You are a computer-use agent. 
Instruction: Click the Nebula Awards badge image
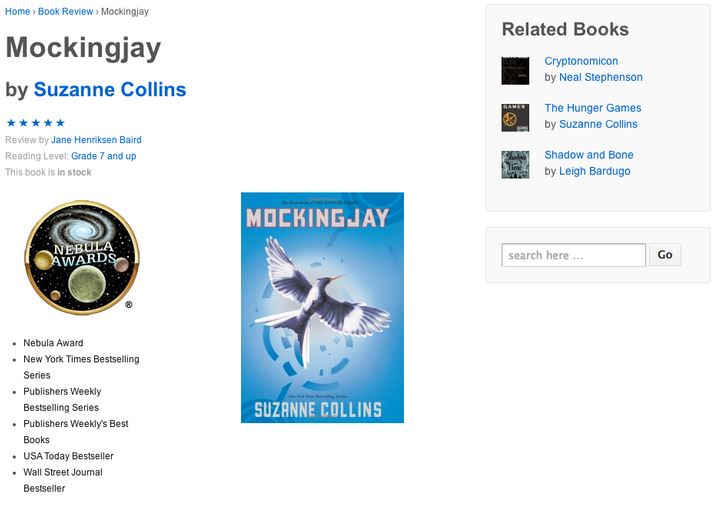coord(82,257)
